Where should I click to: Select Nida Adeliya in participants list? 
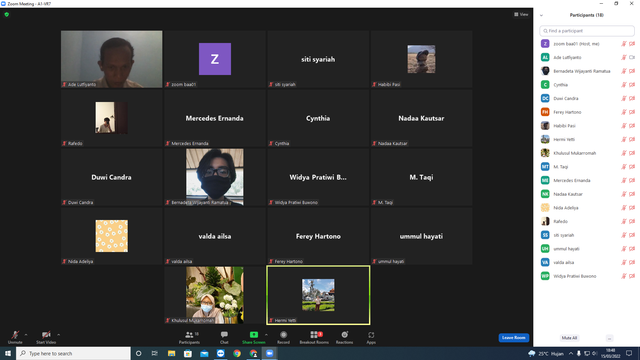(x=587, y=208)
